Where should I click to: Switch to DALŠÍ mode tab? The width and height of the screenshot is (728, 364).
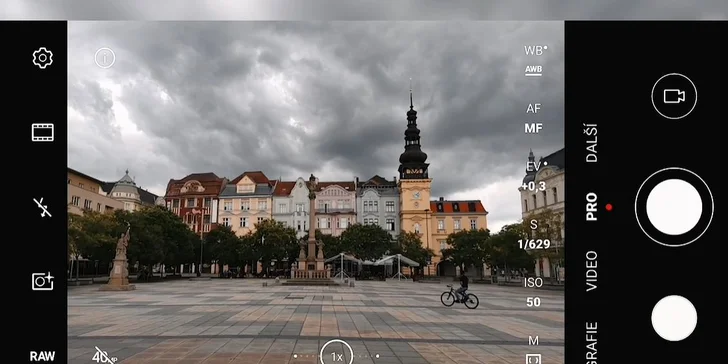coord(592,143)
